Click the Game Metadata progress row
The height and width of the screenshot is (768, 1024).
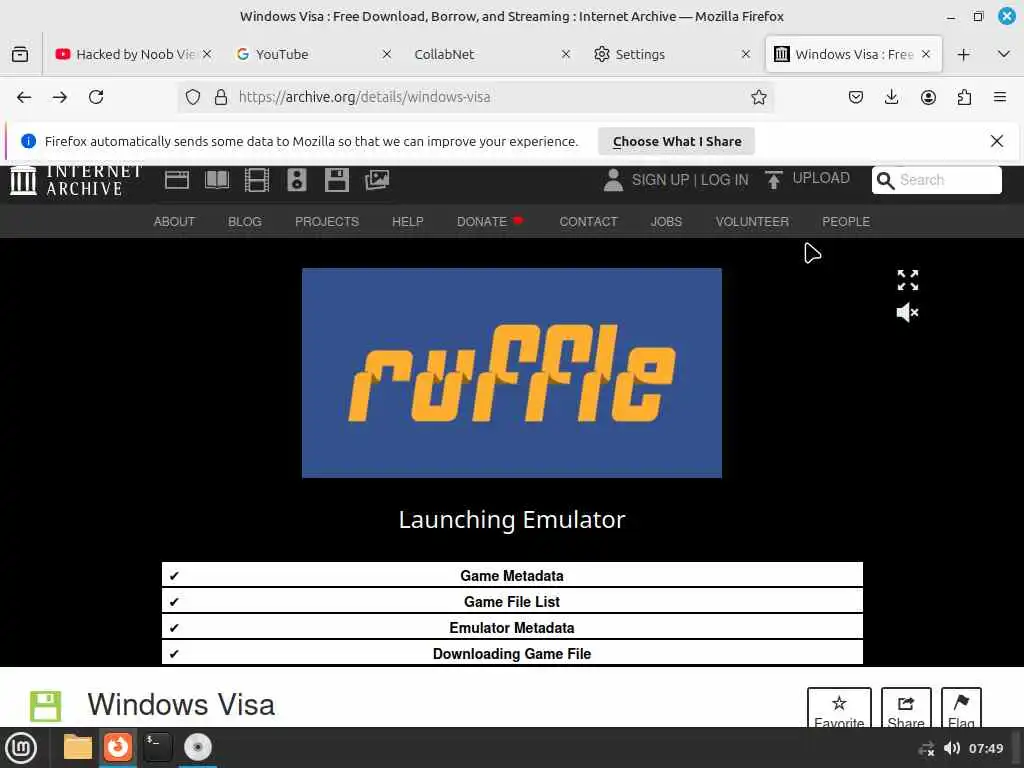tap(512, 575)
